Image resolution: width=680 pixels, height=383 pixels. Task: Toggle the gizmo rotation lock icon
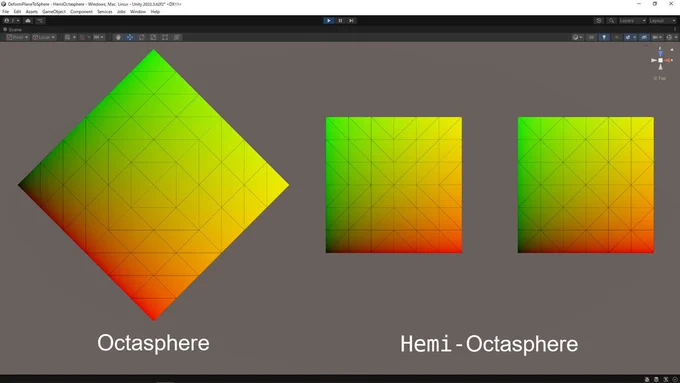click(x=672, y=50)
